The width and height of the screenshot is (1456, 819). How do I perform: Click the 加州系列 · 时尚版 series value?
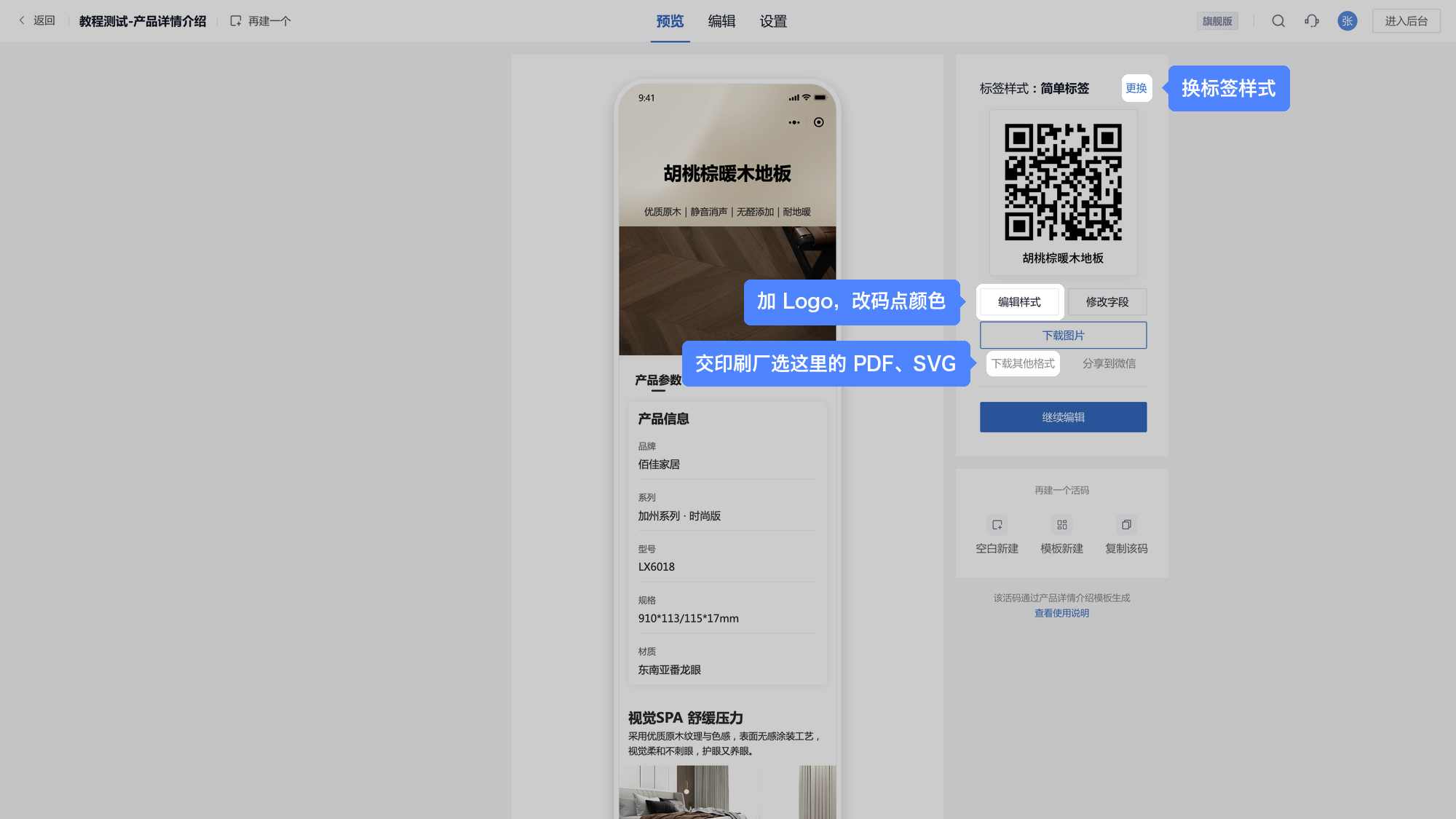(679, 516)
